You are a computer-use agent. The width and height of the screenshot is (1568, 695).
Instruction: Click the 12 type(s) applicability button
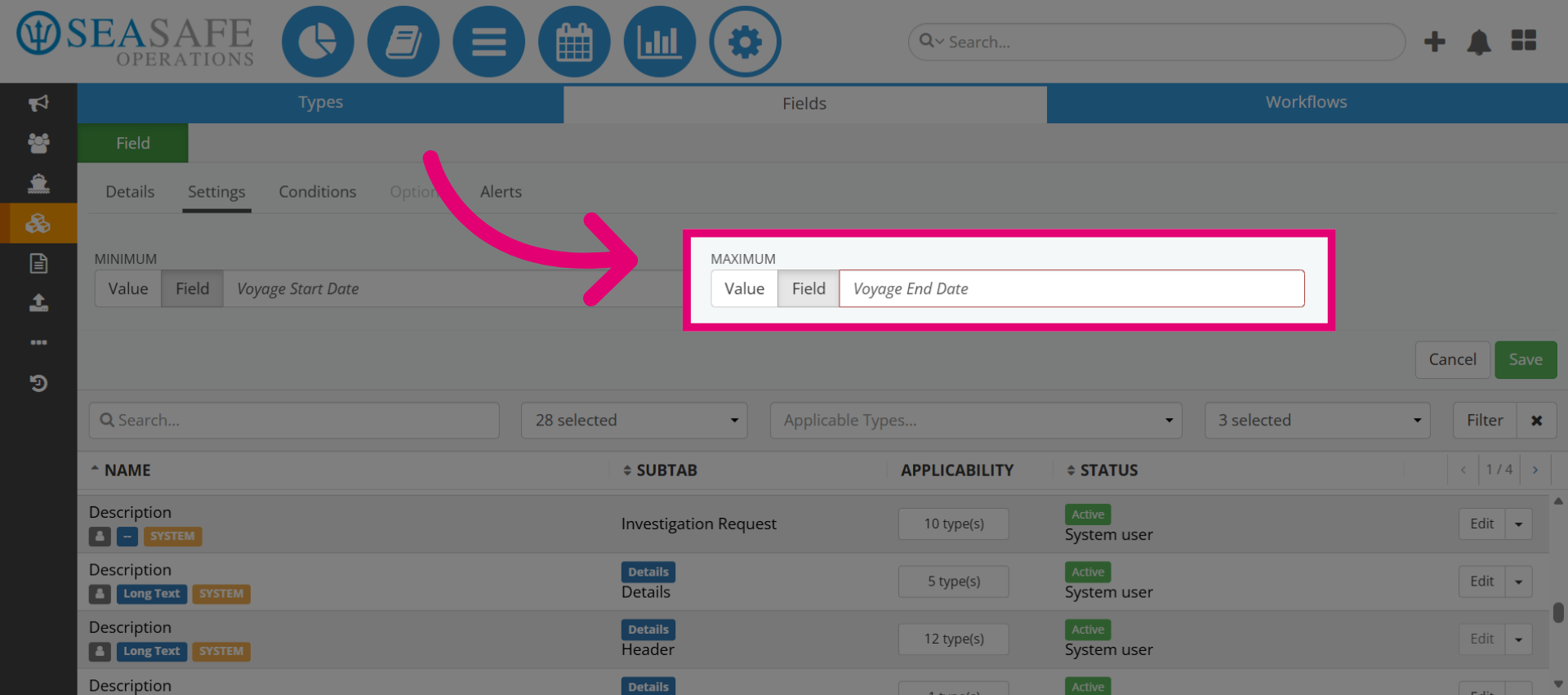pyautogui.click(x=954, y=639)
